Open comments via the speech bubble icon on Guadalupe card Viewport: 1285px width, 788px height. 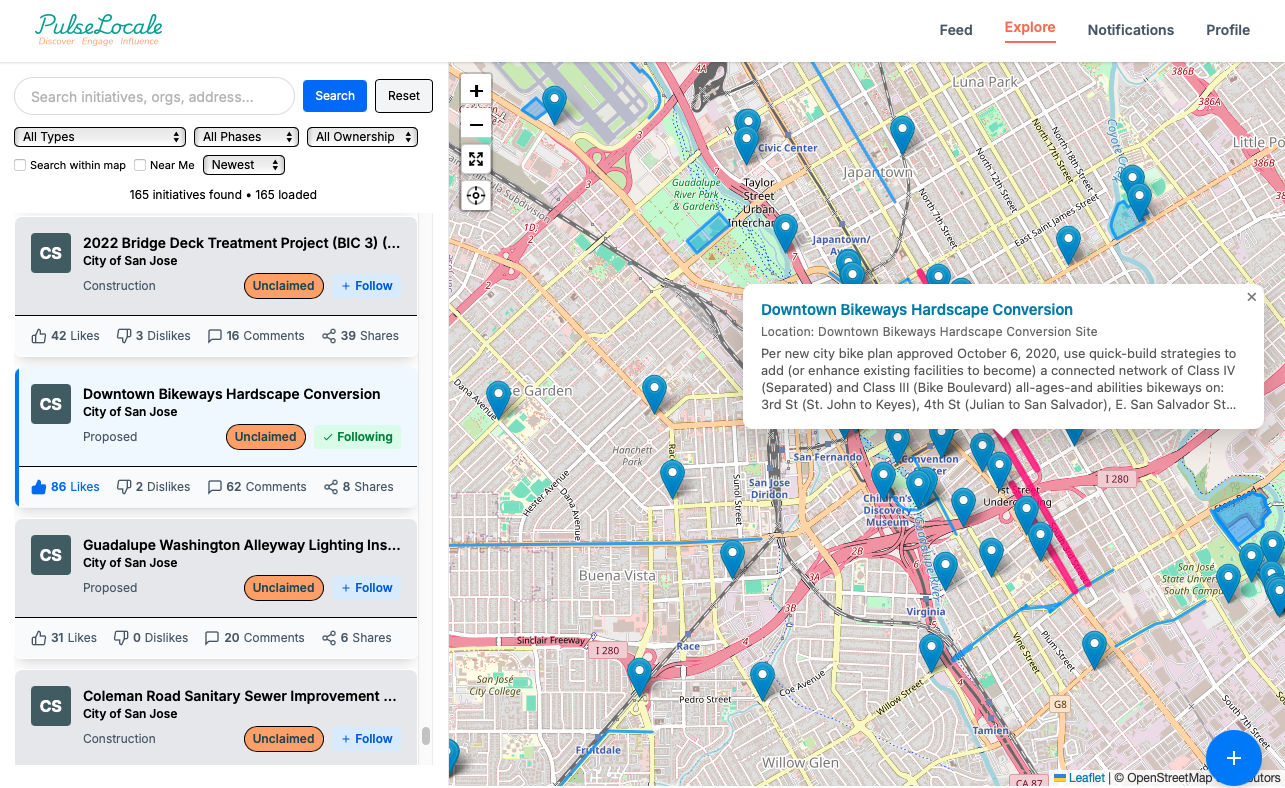(212, 637)
